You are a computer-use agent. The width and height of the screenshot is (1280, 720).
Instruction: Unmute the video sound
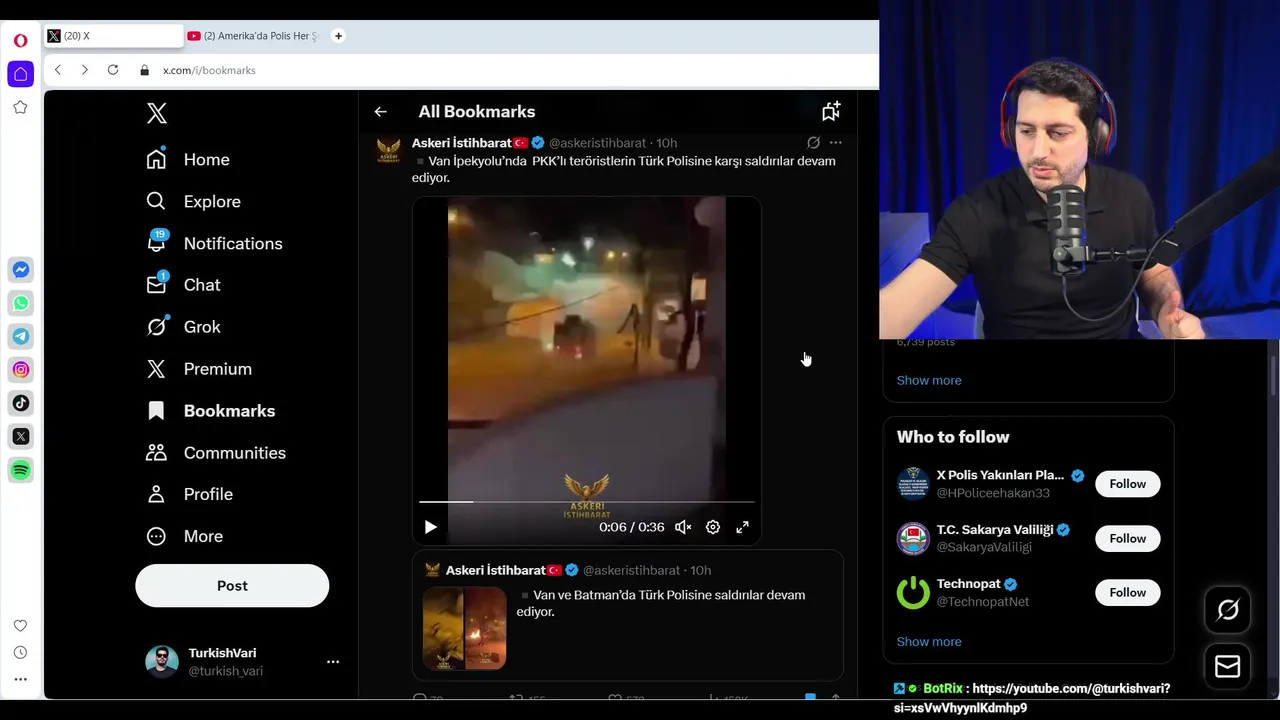click(683, 527)
